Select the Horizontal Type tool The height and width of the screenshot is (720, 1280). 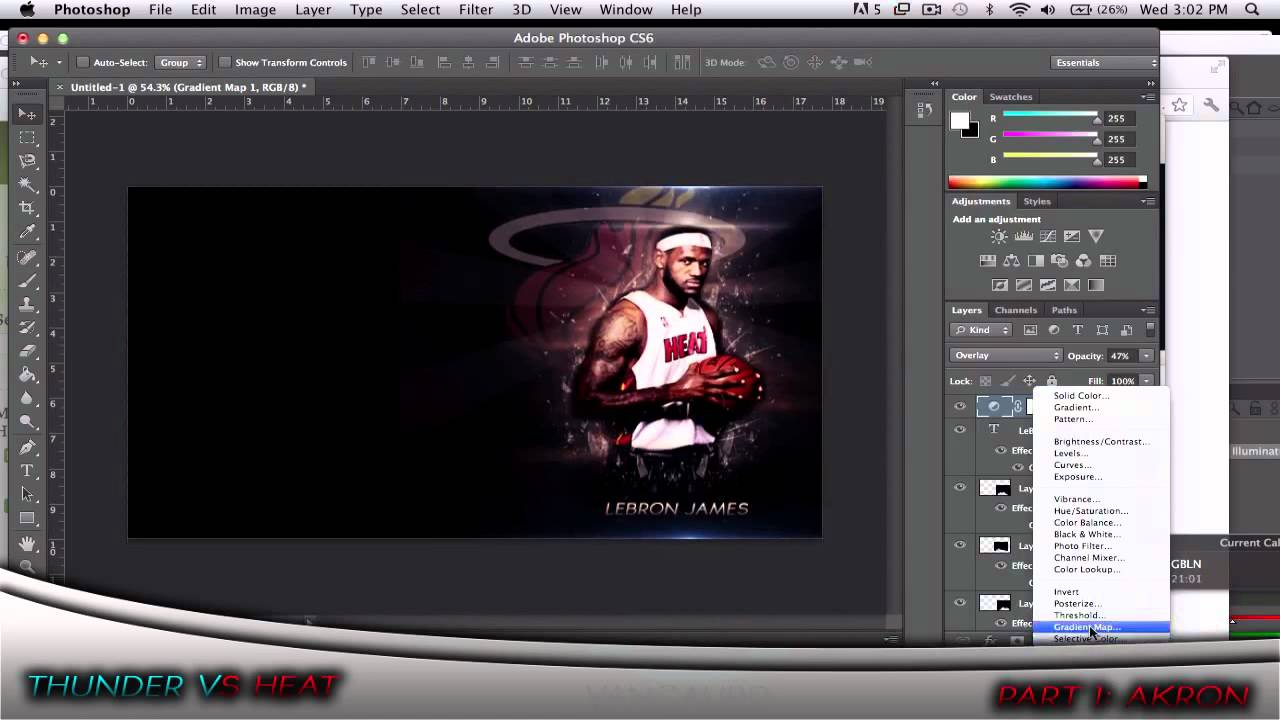(28, 471)
